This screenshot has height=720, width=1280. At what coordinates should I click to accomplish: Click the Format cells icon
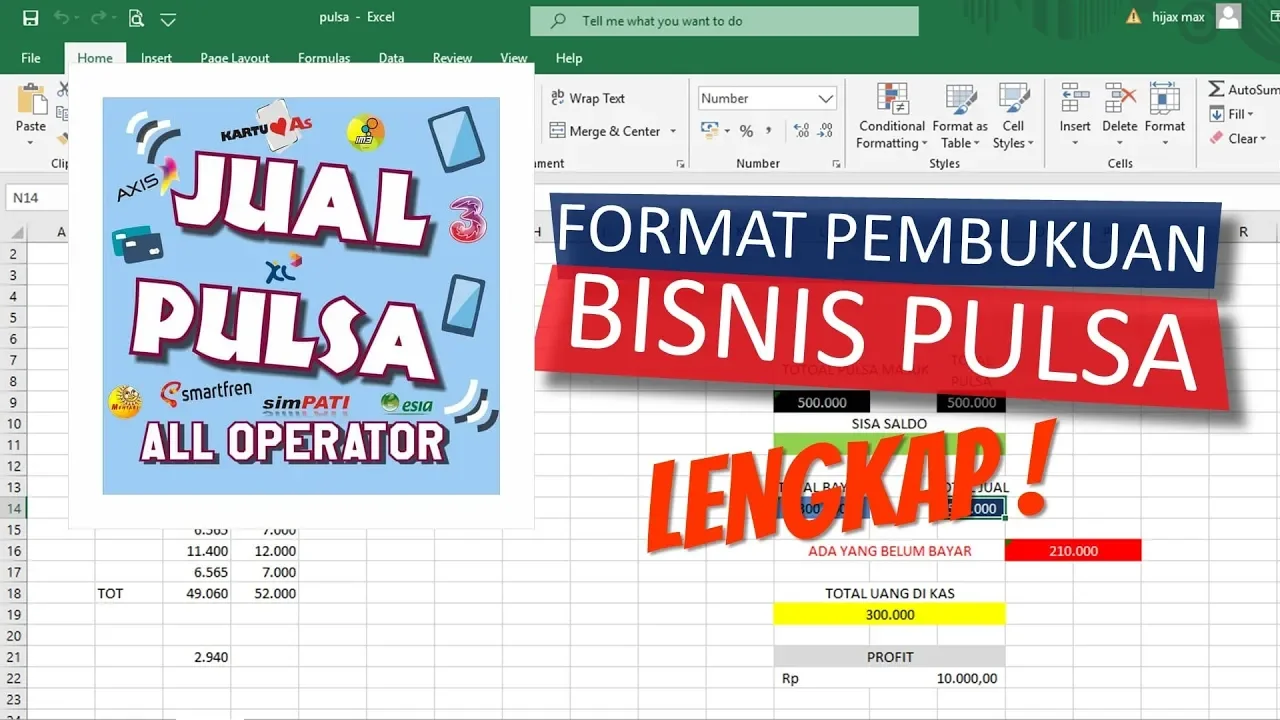click(x=1165, y=99)
